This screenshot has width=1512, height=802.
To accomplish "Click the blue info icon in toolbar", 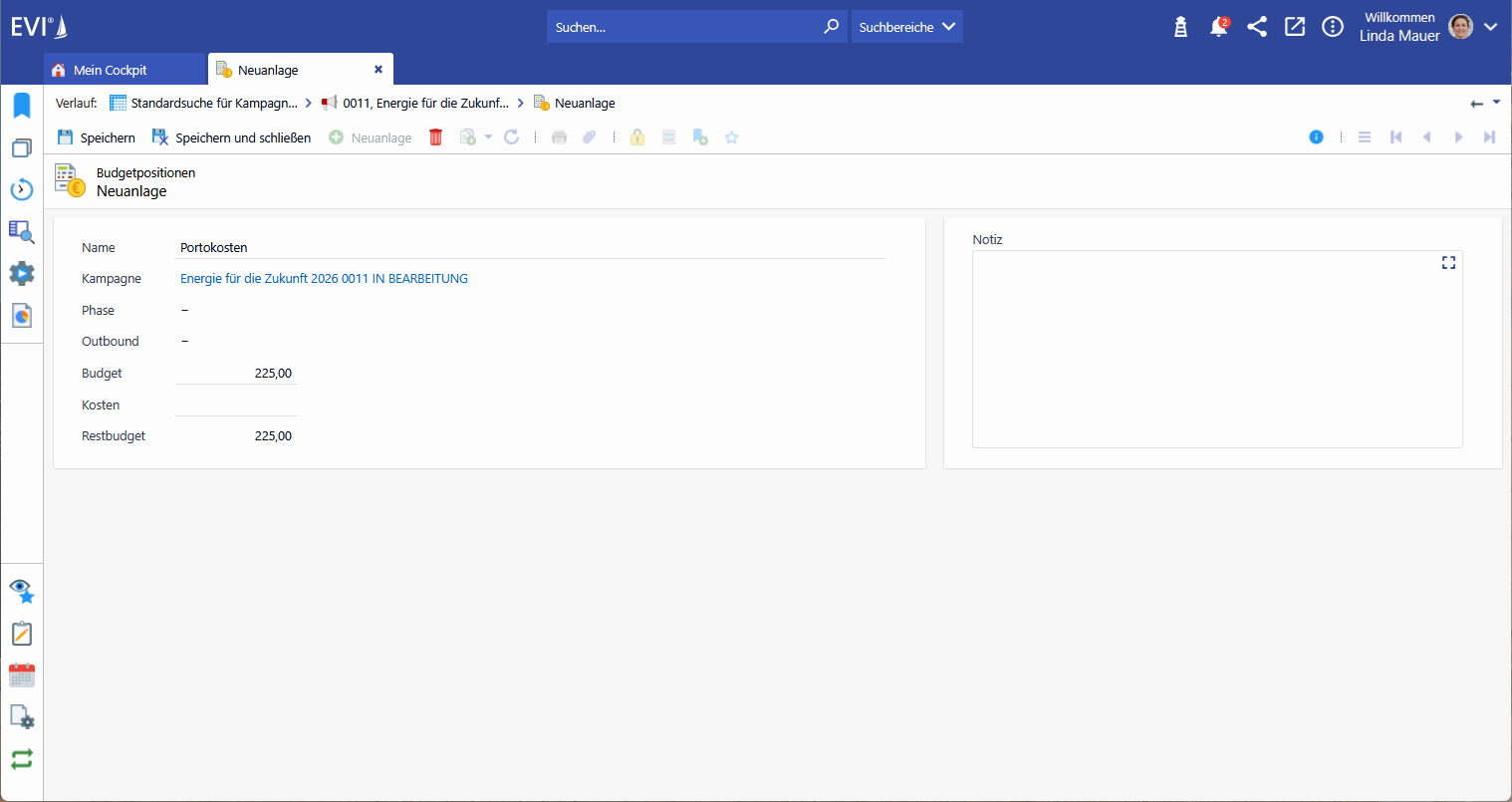I will [x=1316, y=137].
